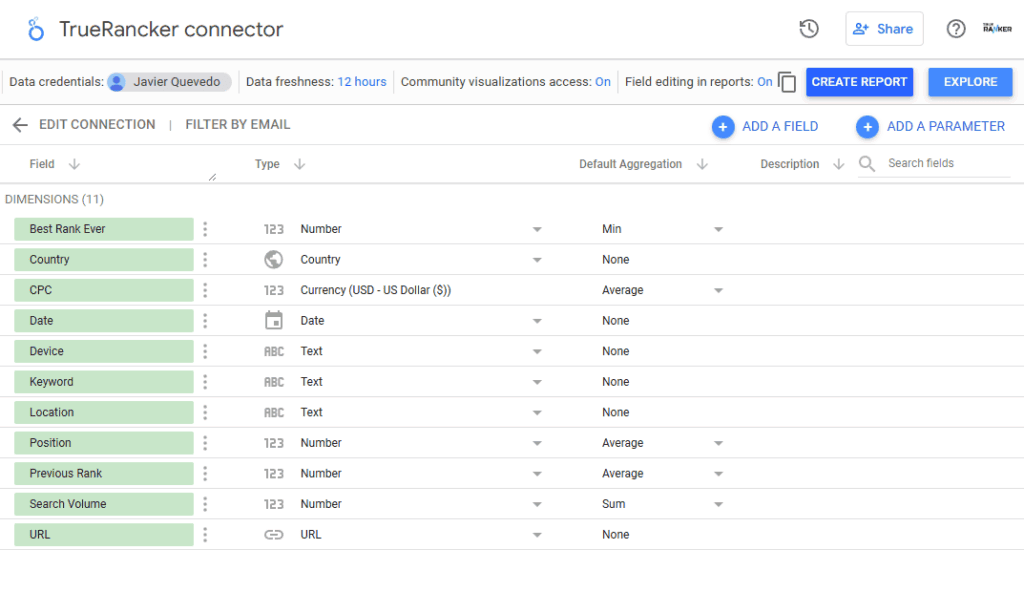Open Sum aggregation dropdown for Search Volume

tap(718, 504)
